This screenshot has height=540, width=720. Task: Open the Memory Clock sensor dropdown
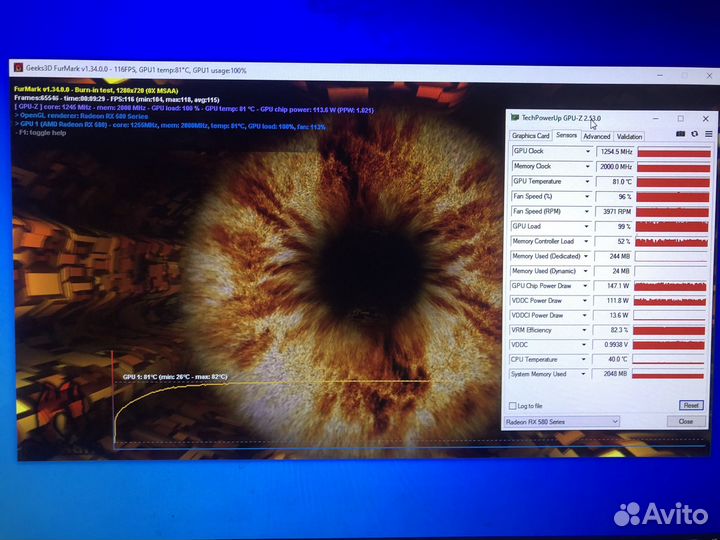click(587, 166)
